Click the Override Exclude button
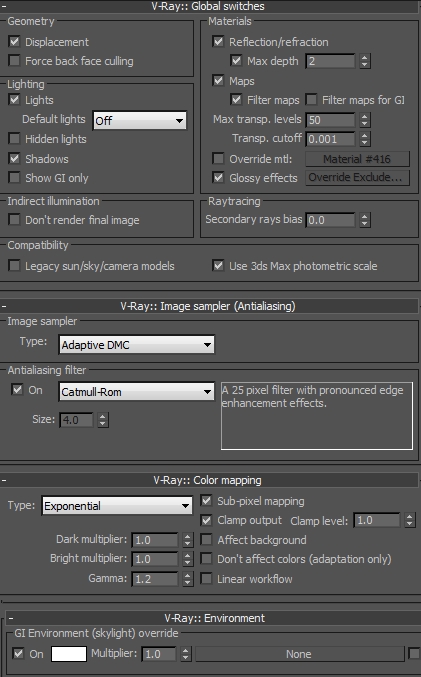Viewport: 421px width, 677px height. click(x=358, y=177)
